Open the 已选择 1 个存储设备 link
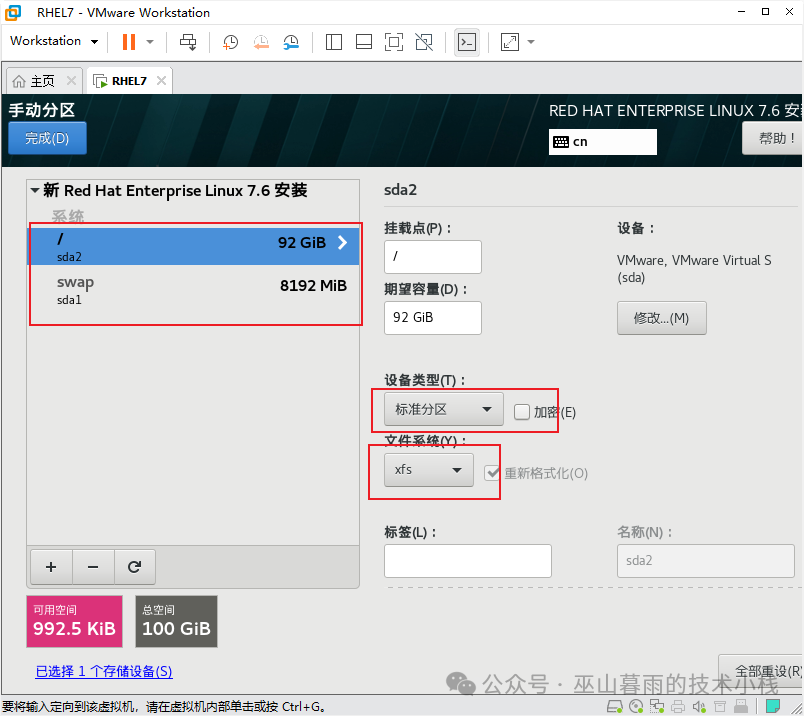 [104, 671]
